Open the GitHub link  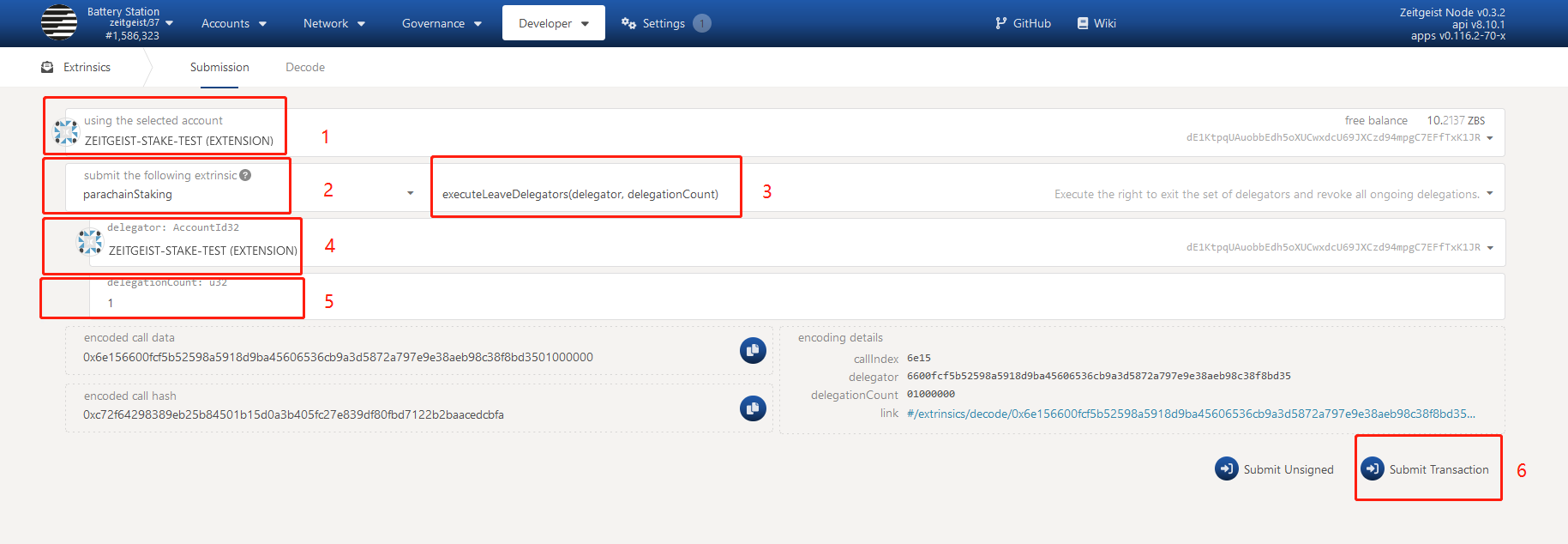[1023, 23]
